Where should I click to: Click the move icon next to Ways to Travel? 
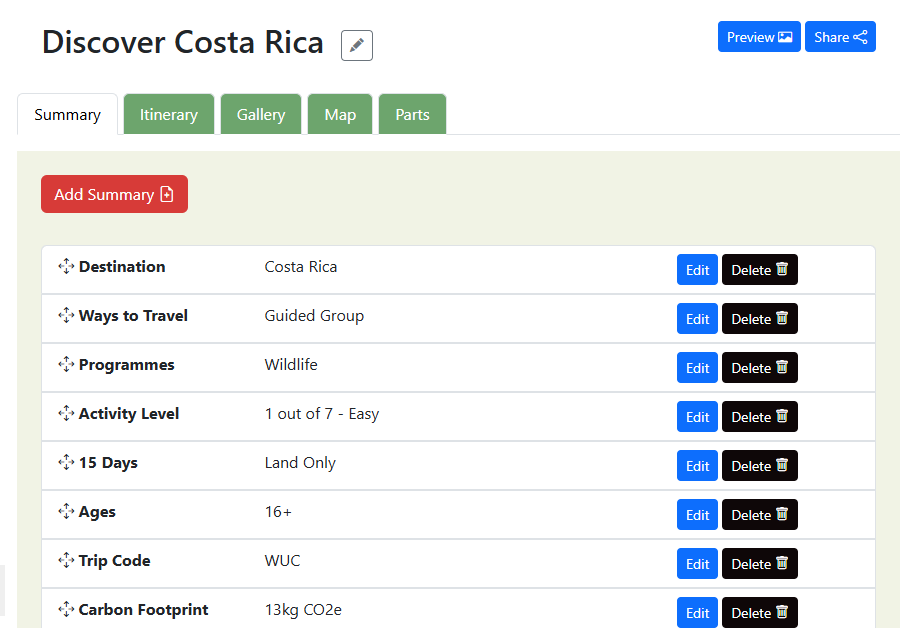[x=67, y=316]
